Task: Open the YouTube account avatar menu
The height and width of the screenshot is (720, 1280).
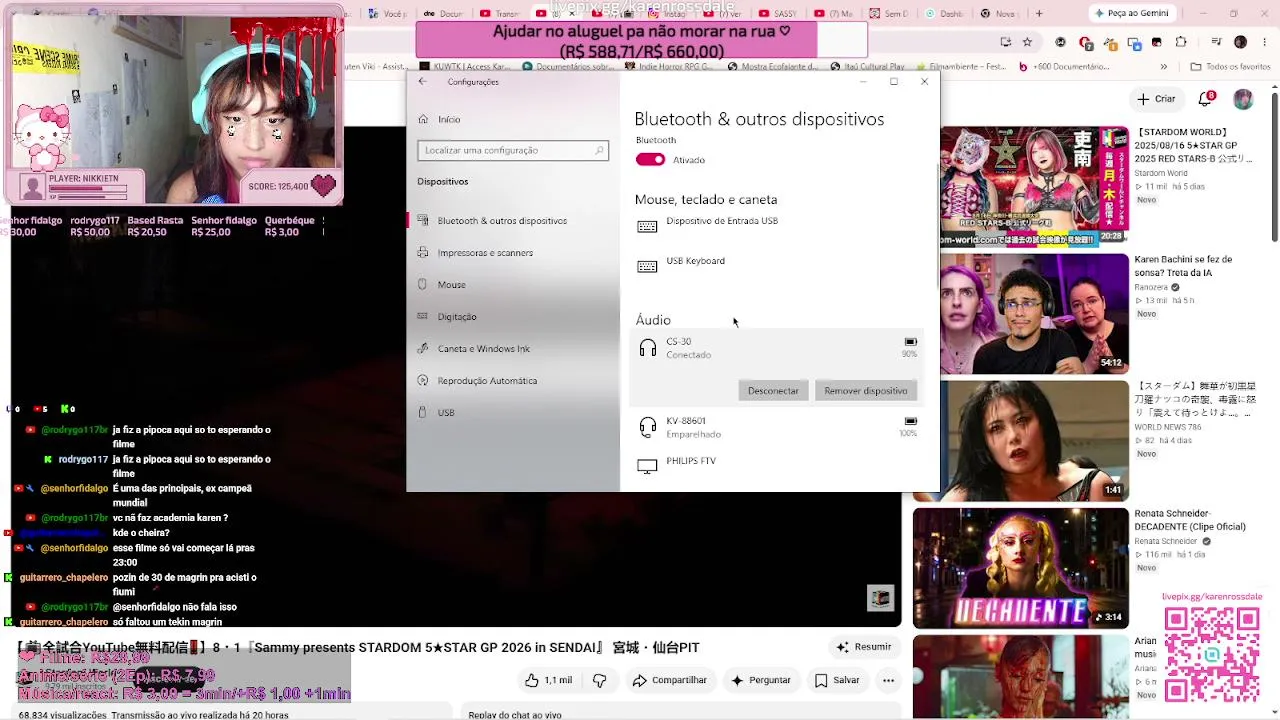Action: [1243, 99]
